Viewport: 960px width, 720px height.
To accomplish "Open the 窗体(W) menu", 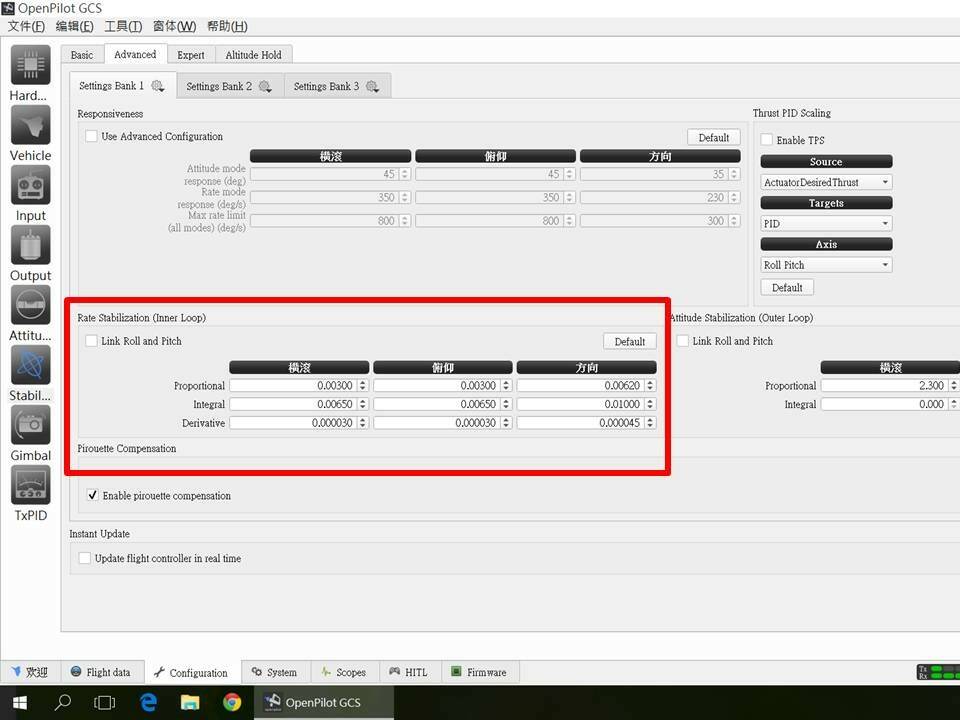I will tap(174, 26).
